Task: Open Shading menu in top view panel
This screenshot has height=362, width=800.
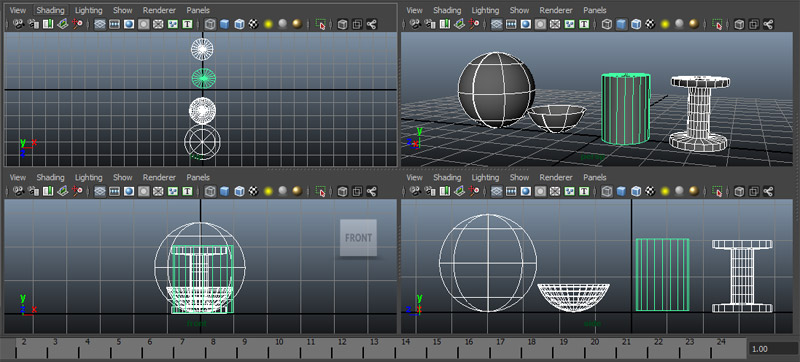Action: pyautogui.click(x=51, y=10)
